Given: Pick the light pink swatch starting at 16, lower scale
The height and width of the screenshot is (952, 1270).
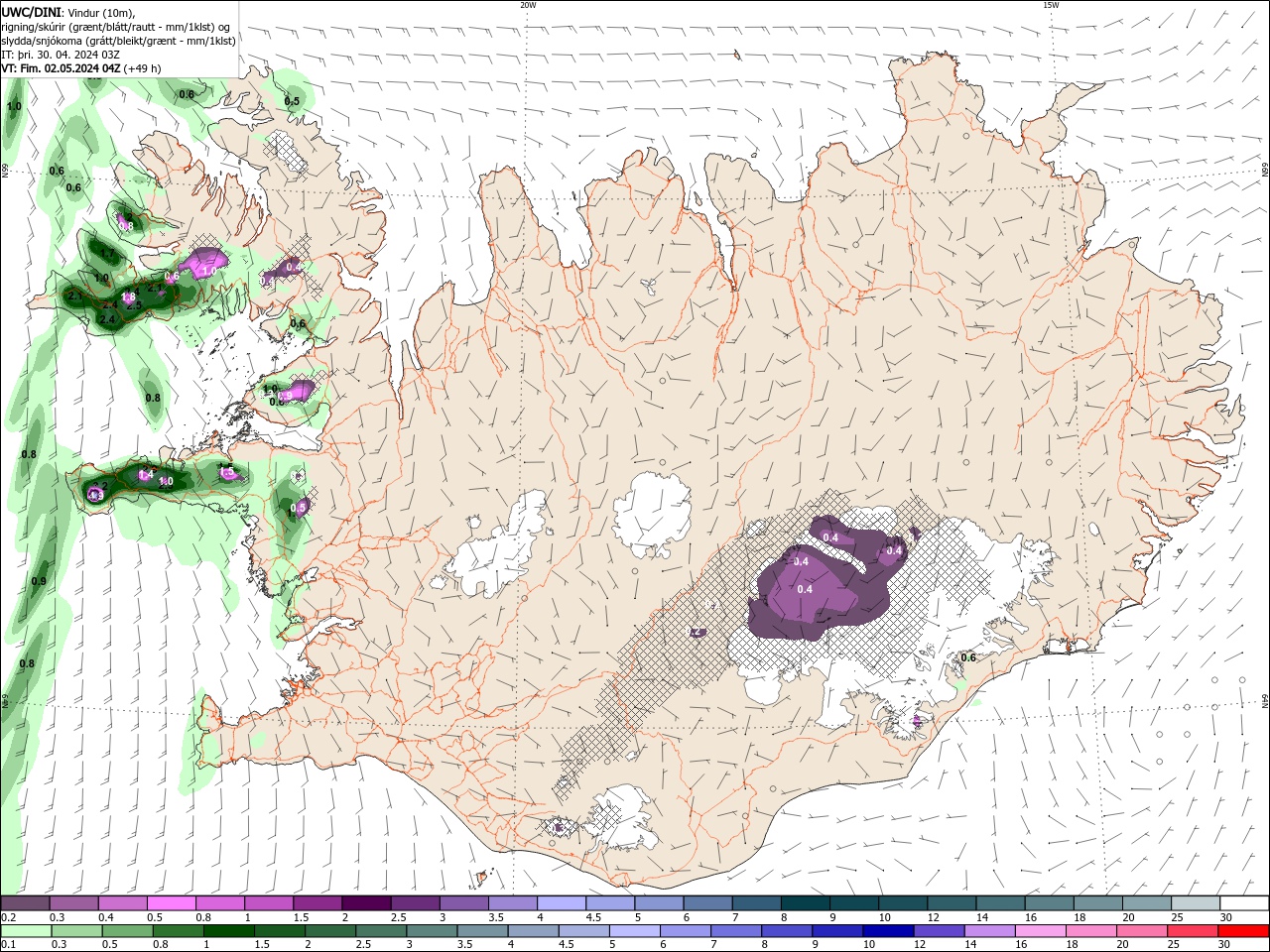Looking at the screenshot, I should (x=1039, y=931).
